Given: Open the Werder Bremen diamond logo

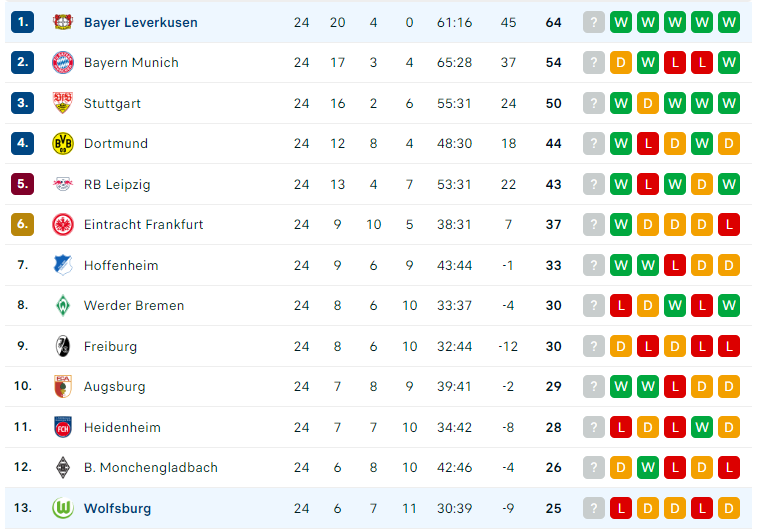Looking at the screenshot, I should (x=63, y=306).
